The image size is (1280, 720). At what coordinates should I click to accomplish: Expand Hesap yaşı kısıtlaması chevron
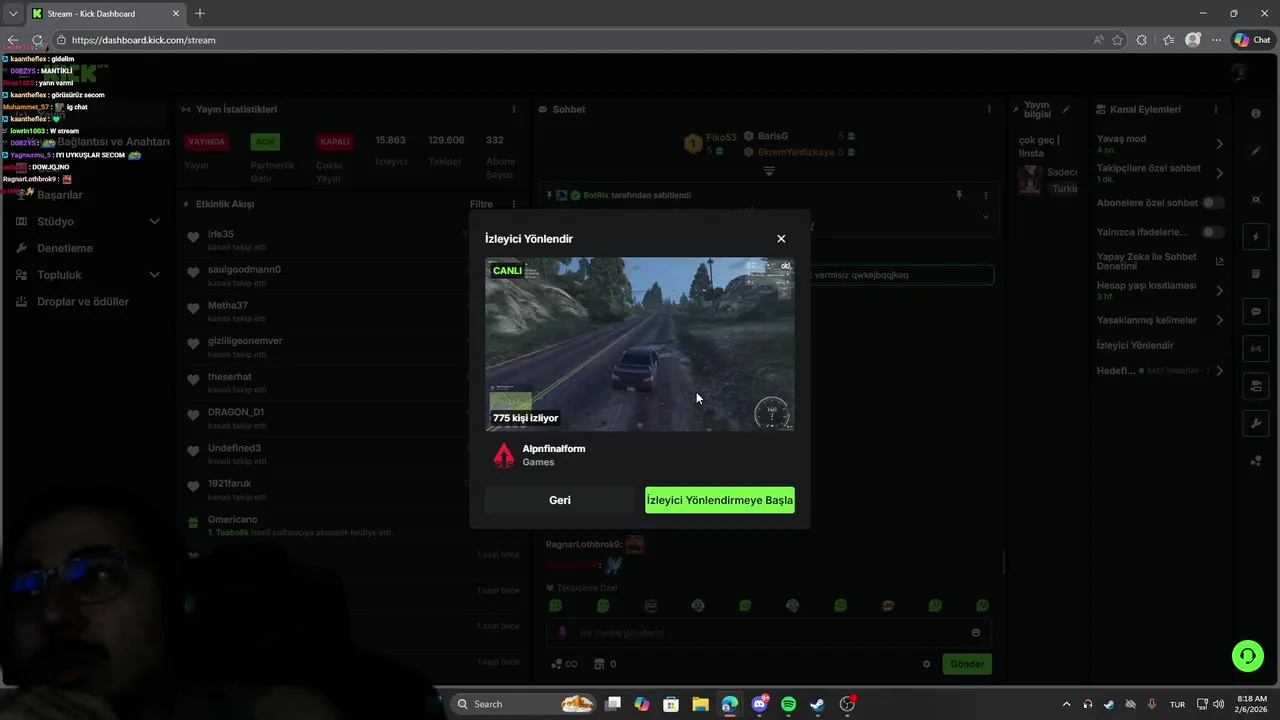coord(1219,291)
